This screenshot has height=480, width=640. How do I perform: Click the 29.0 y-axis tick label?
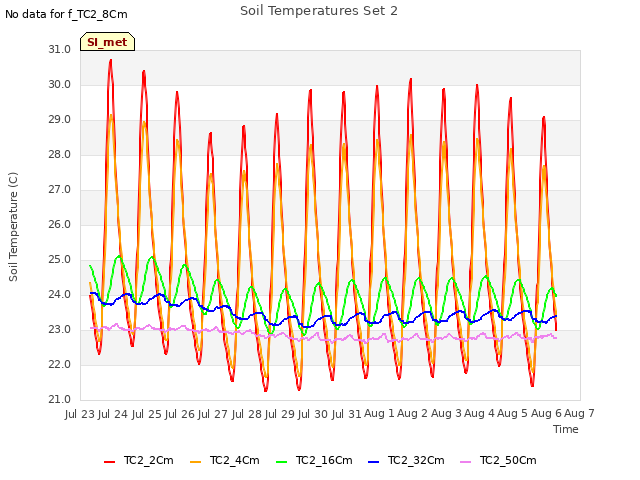click(60, 120)
